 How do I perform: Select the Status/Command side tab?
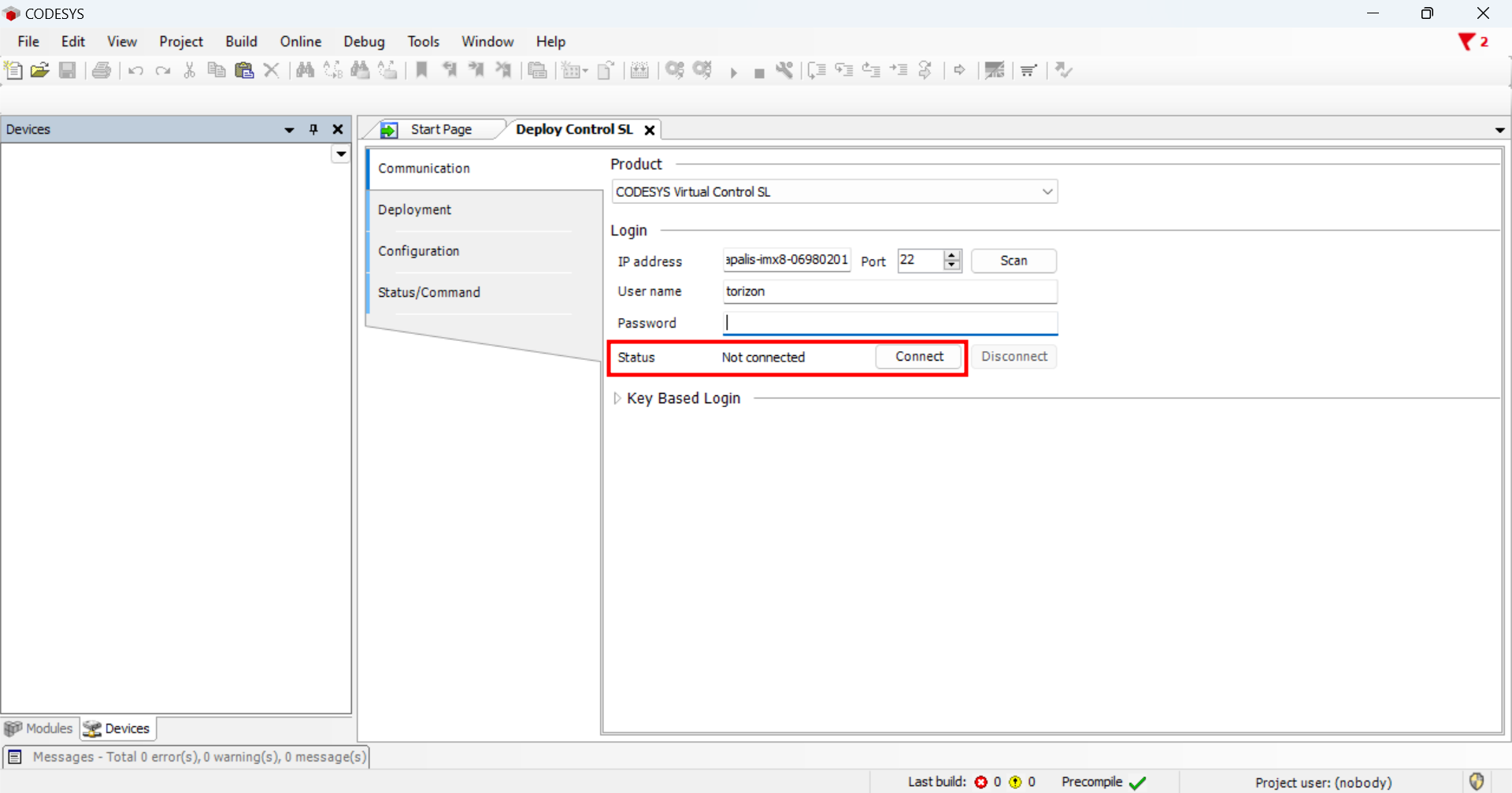point(484,292)
